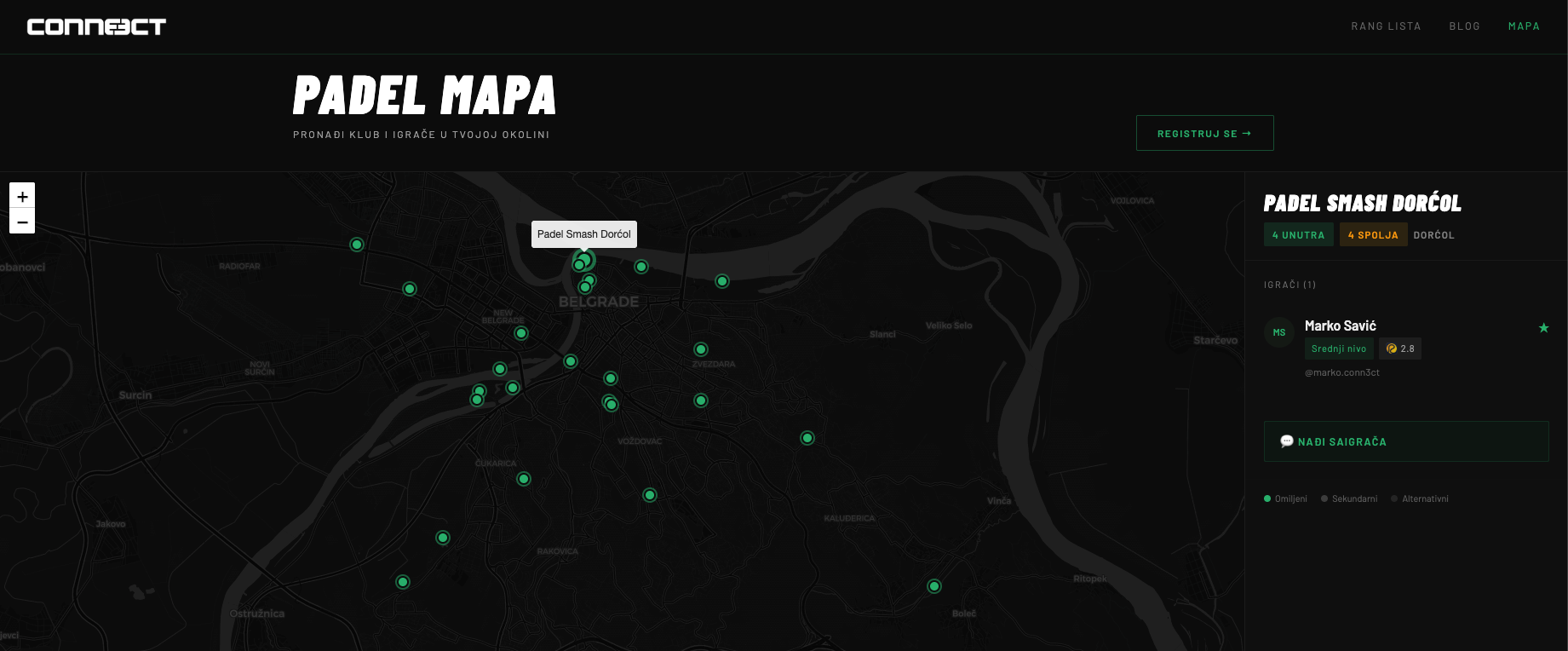Click the DORĆOL location label
The image size is (1568, 651).
[1433, 235]
